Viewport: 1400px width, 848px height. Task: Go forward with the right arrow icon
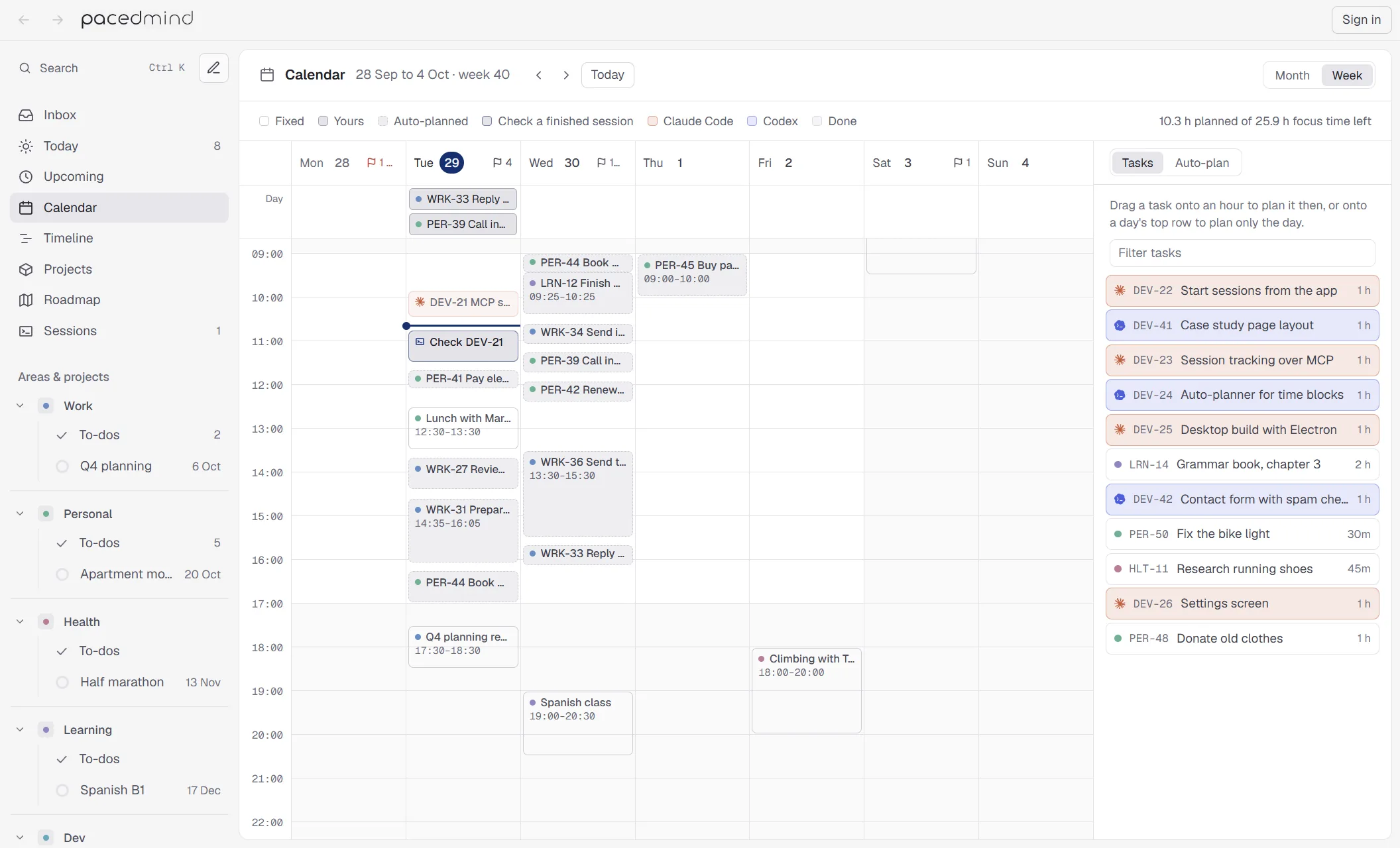58,20
